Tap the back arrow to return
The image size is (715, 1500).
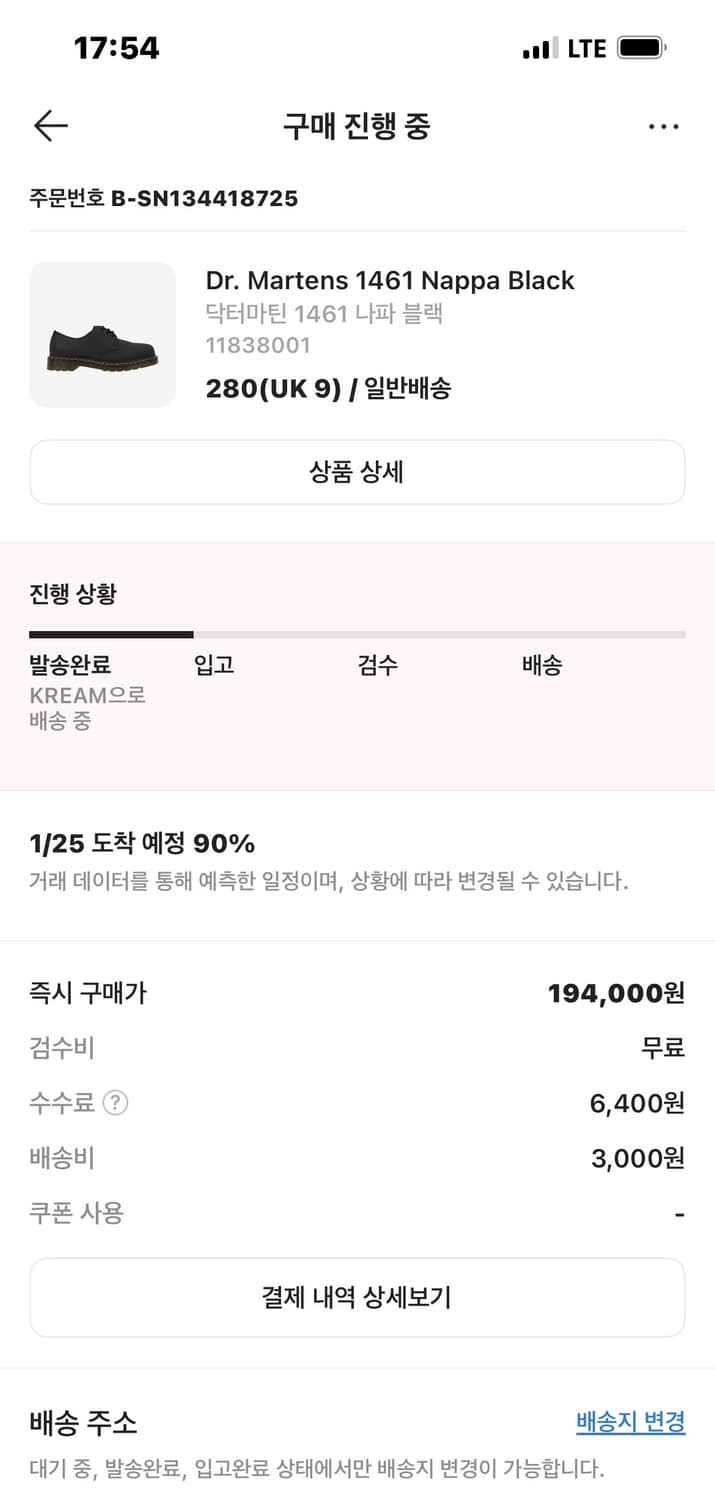coord(48,126)
